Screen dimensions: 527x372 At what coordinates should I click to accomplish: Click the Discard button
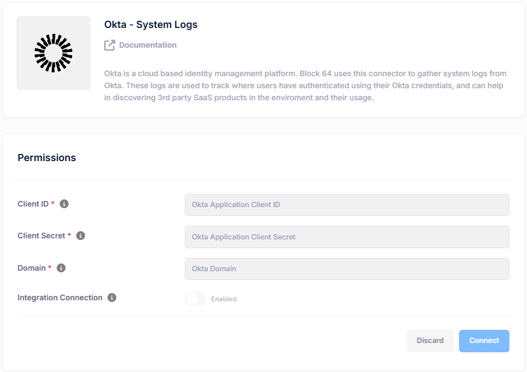coord(430,341)
